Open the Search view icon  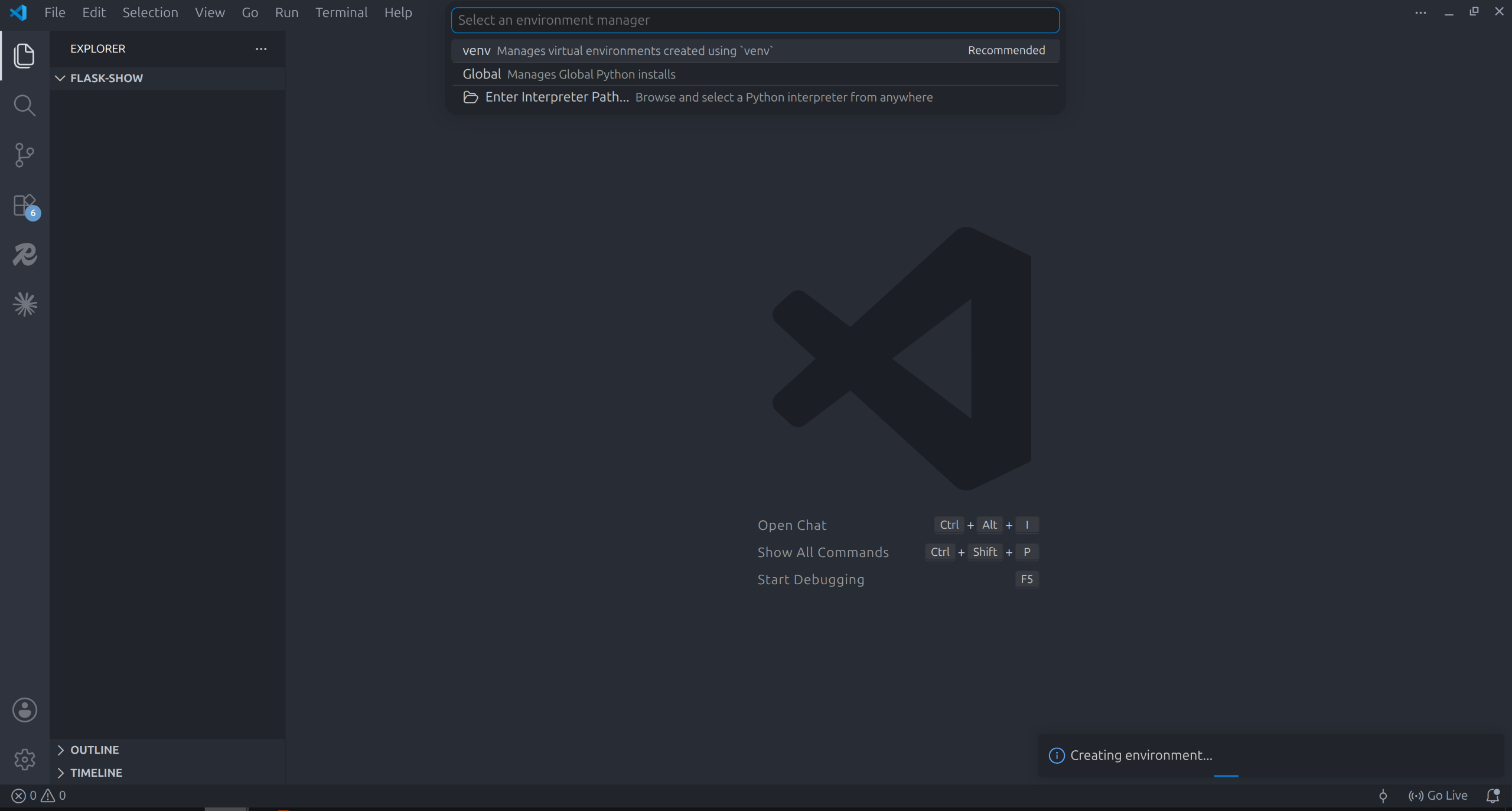click(x=24, y=106)
